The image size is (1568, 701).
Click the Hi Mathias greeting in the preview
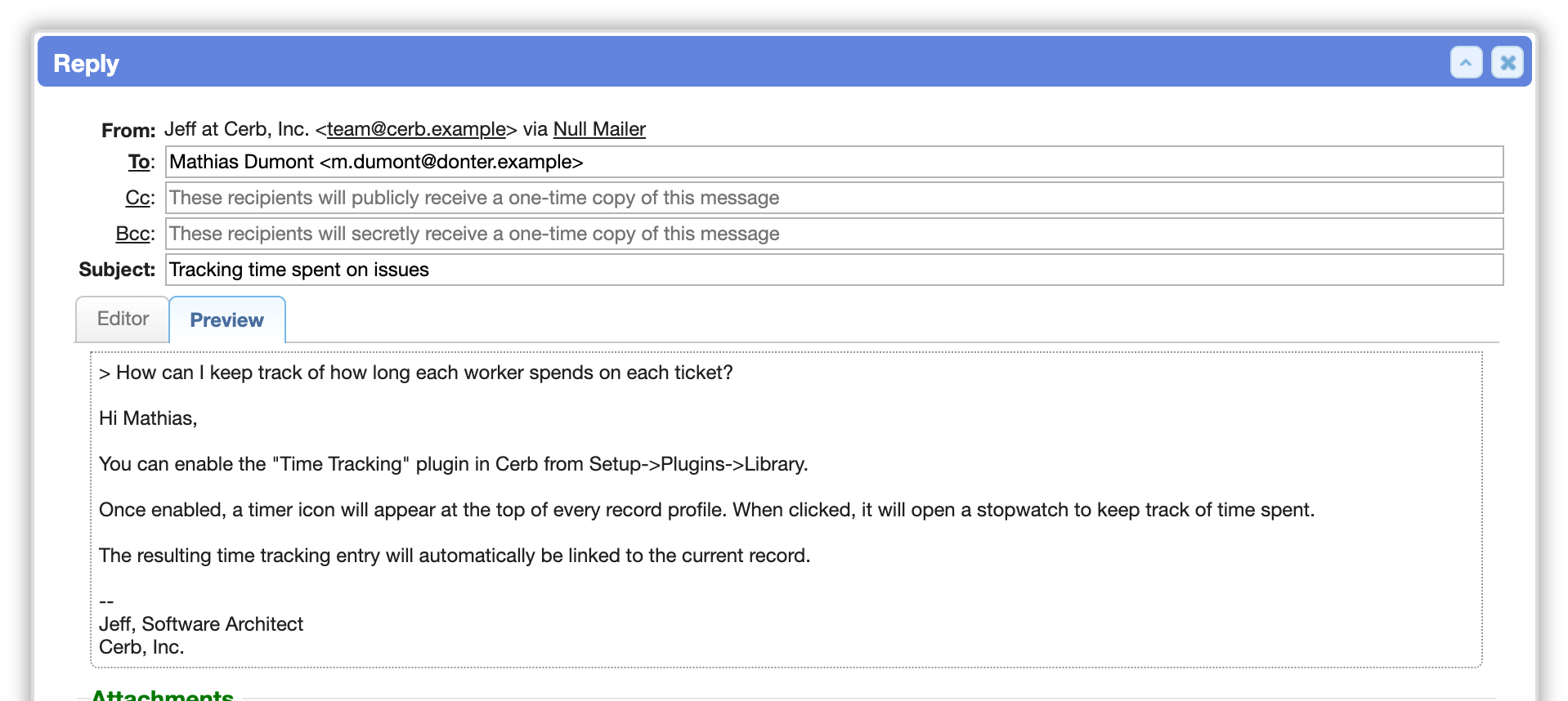point(148,418)
